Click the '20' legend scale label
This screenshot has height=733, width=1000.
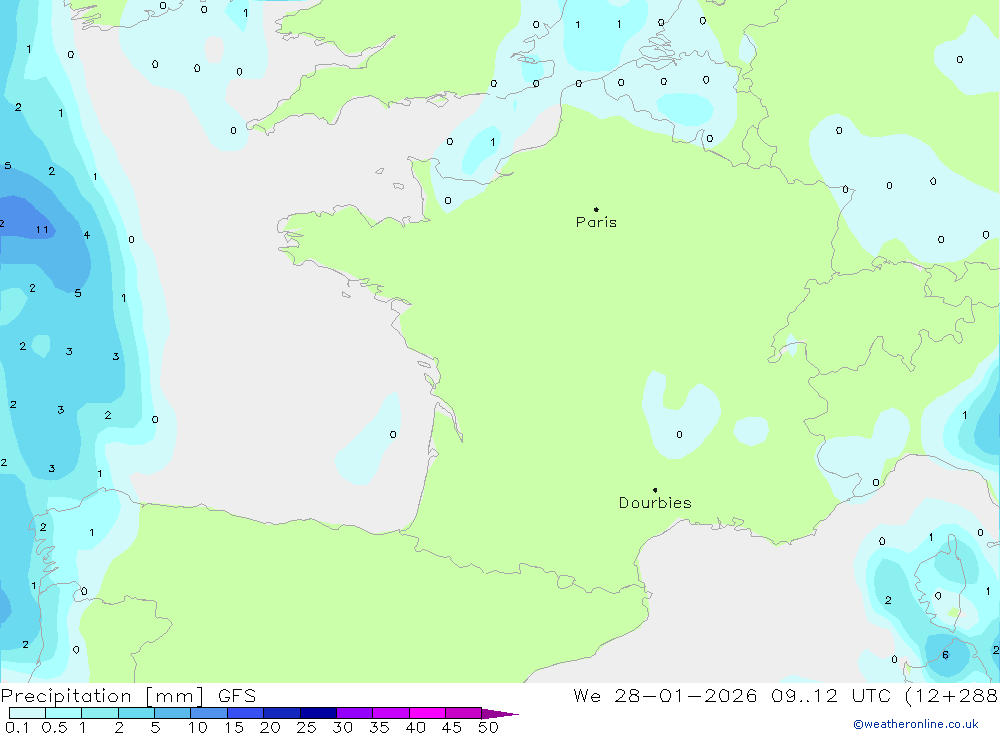click(270, 727)
